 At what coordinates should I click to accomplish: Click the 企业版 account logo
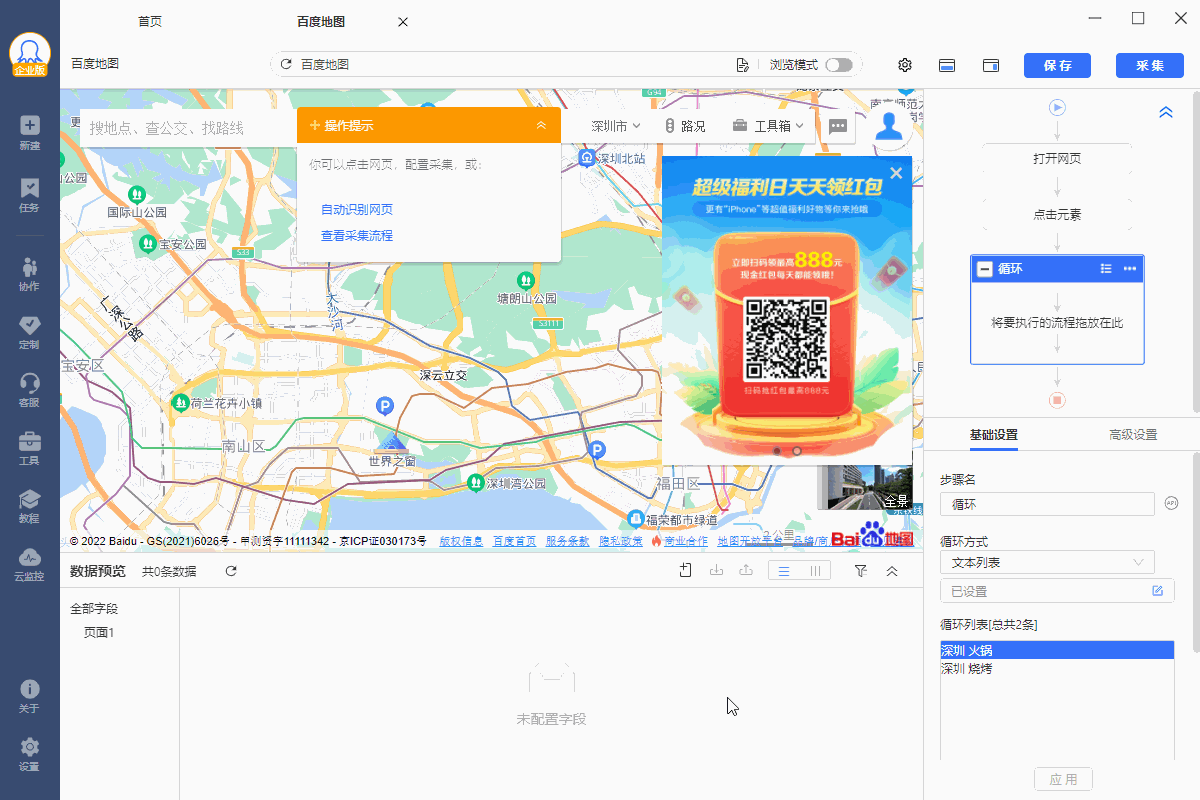30,56
